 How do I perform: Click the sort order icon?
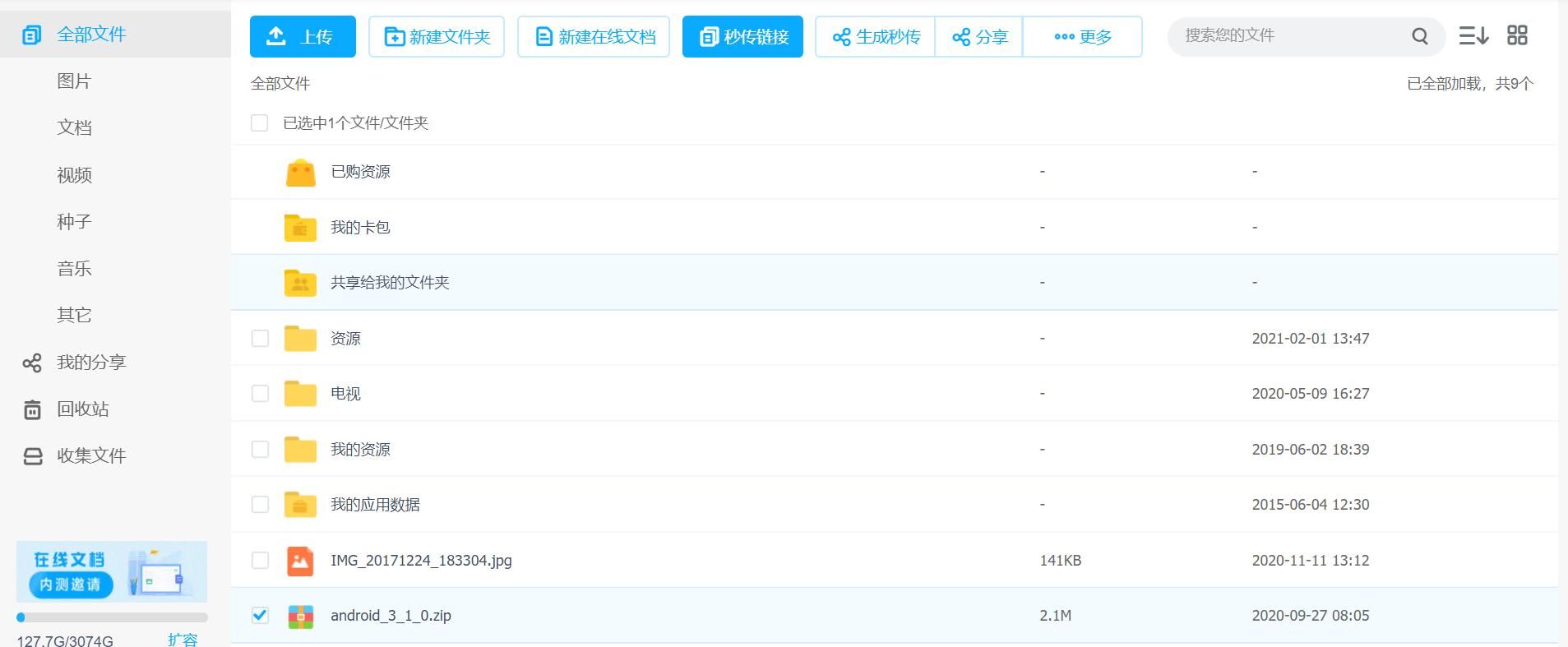[x=1473, y=35]
